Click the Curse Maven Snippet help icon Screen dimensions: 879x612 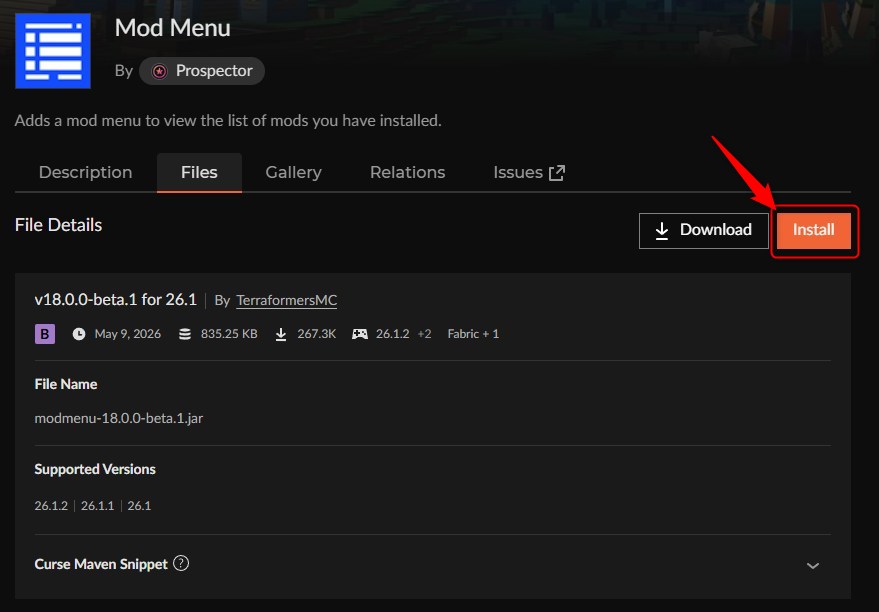click(181, 563)
